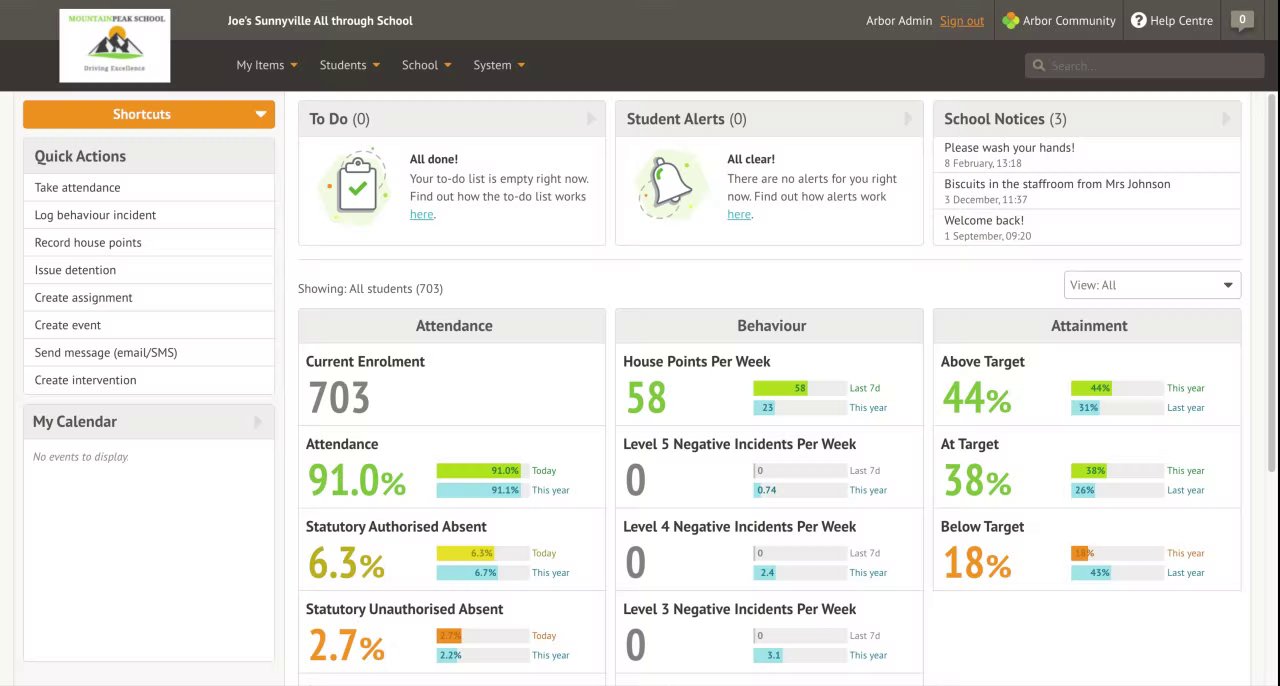Click Authorised Absent Today 6.3% bar
This screenshot has width=1280, height=686.
click(x=482, y=554)
